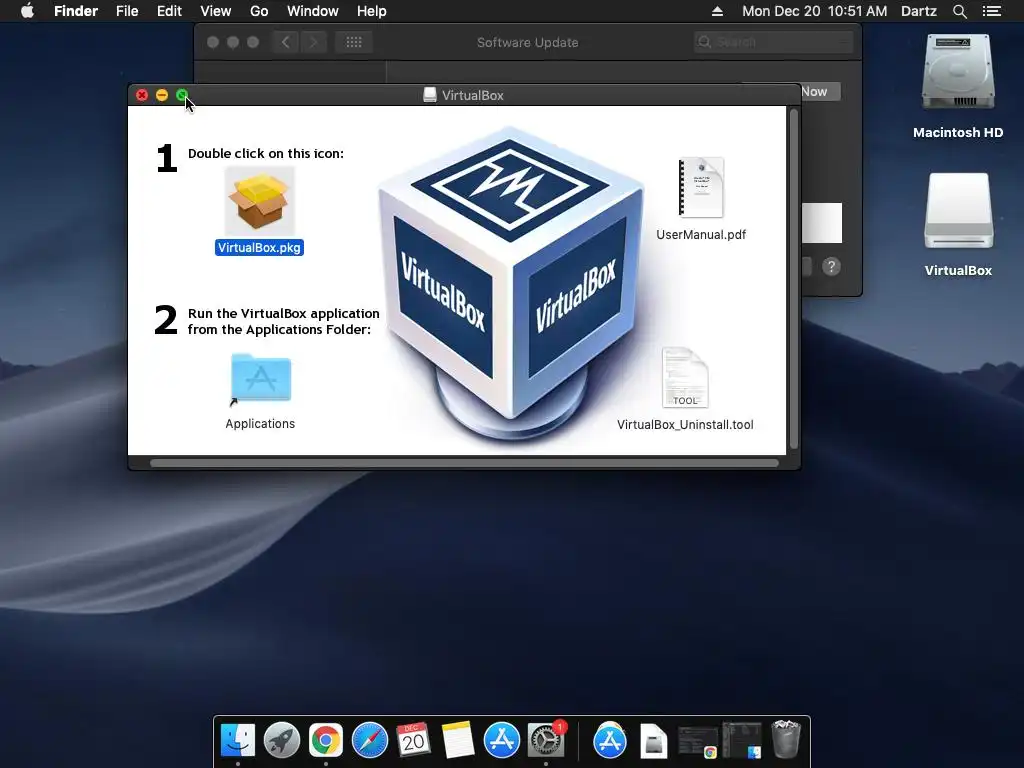Screen dimensions: 1024x768
Task: Show all preferences grid in Software Update
Action: click(354, 42)
